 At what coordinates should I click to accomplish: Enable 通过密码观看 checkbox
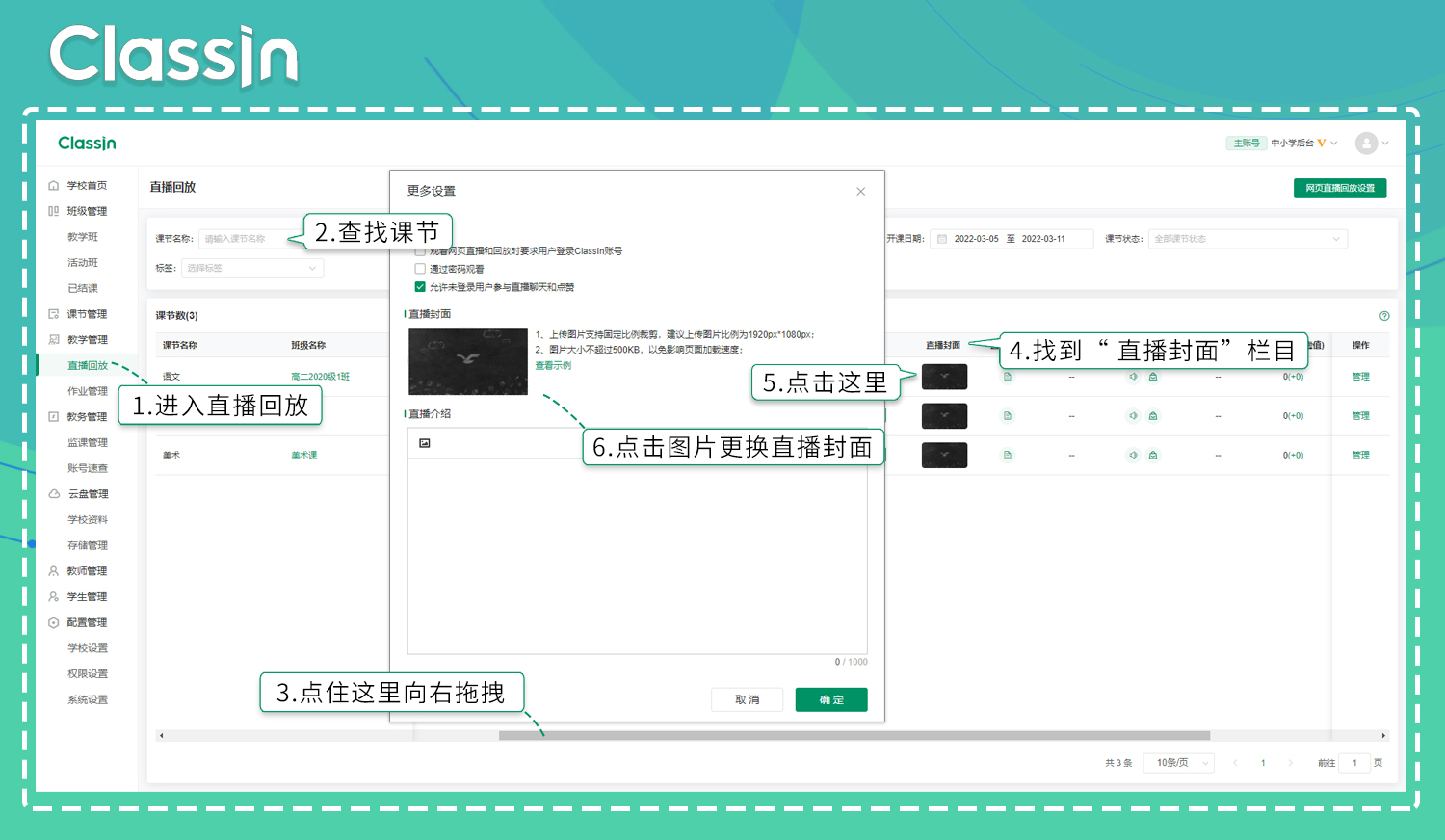pos(420,269)
